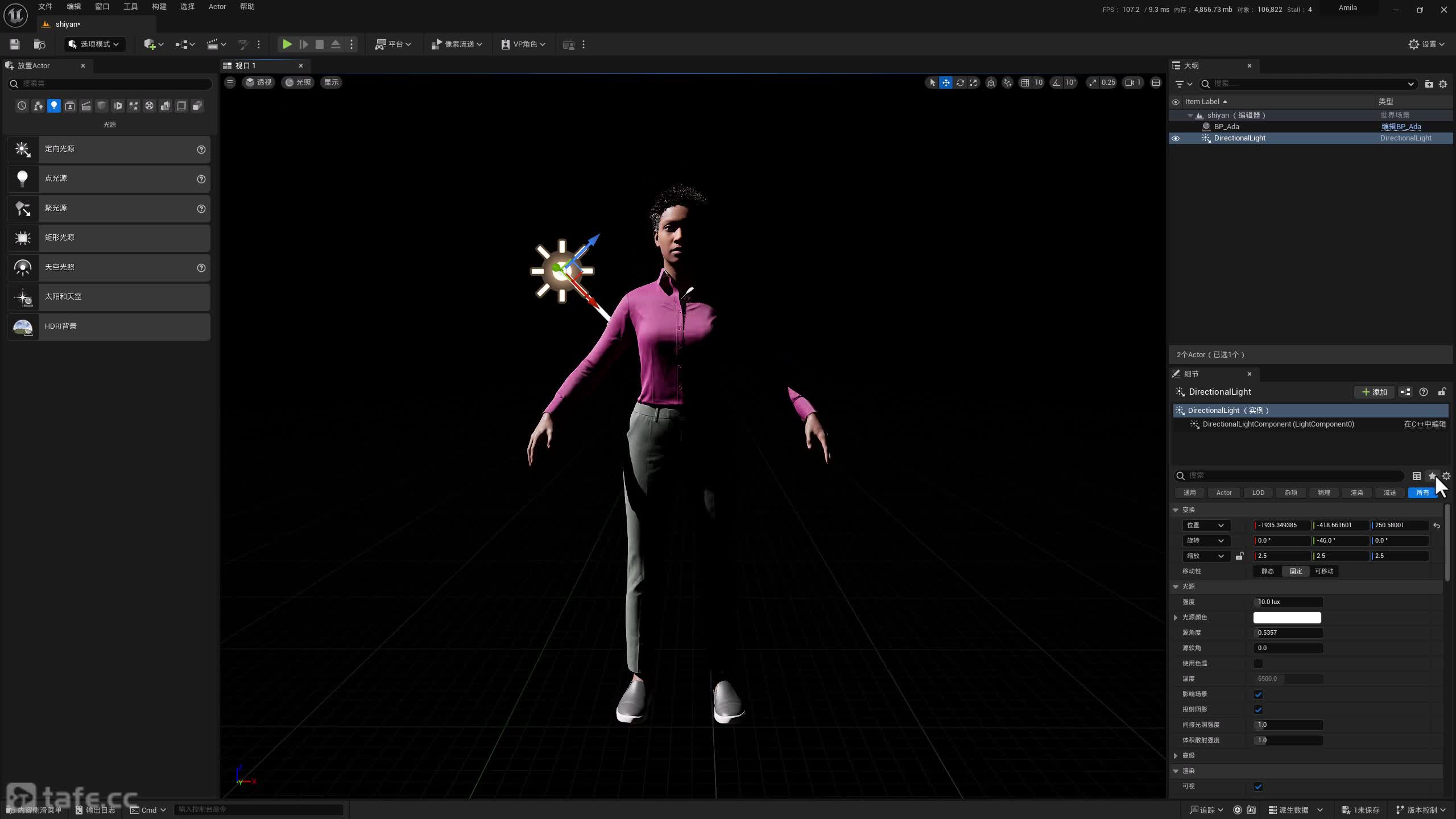Click the 光源颜色 white color swatch
This screenshot has height=819, width=1456.
1287,618
